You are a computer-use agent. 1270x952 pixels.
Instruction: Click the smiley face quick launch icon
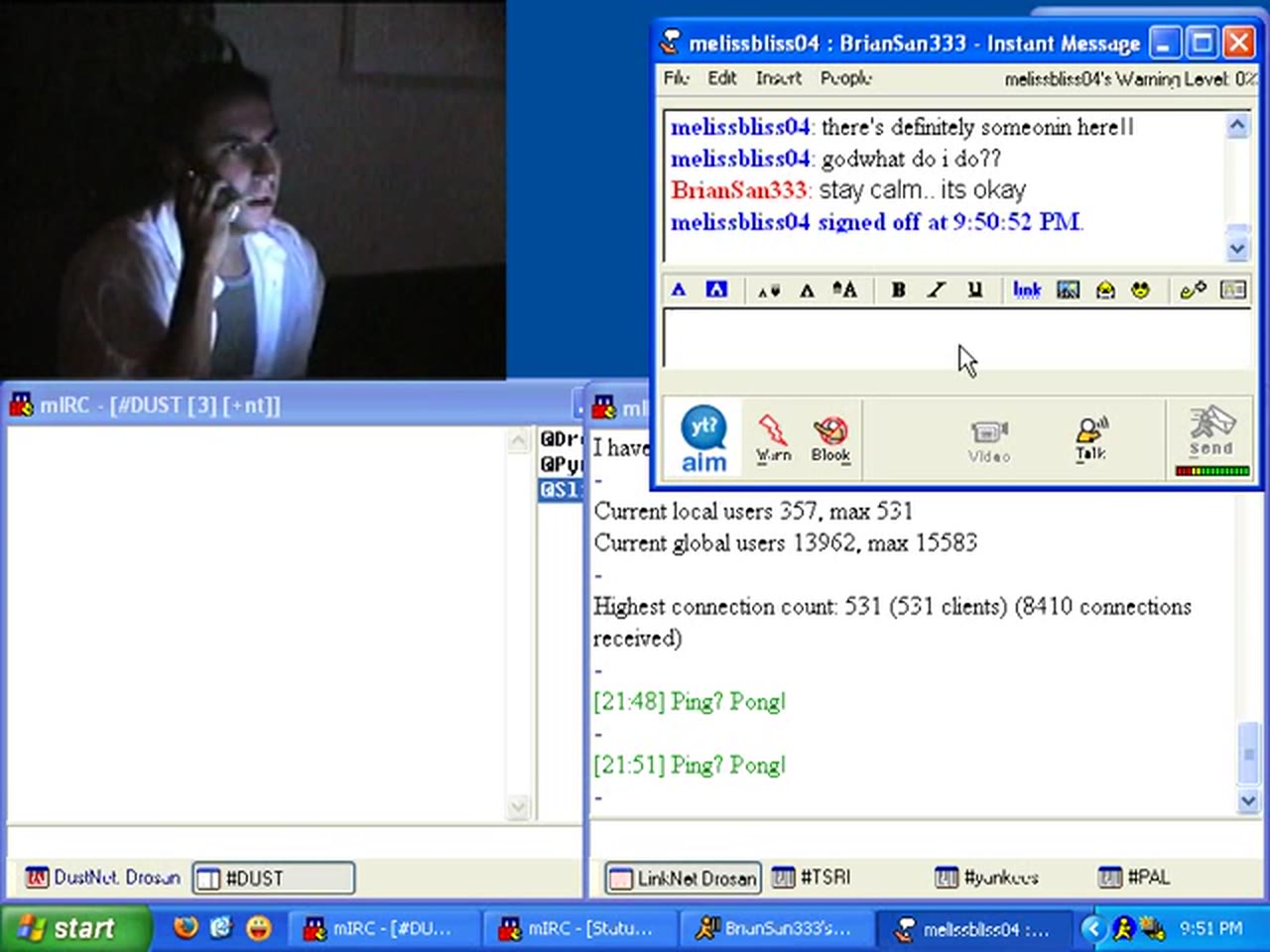click(259, 928)
